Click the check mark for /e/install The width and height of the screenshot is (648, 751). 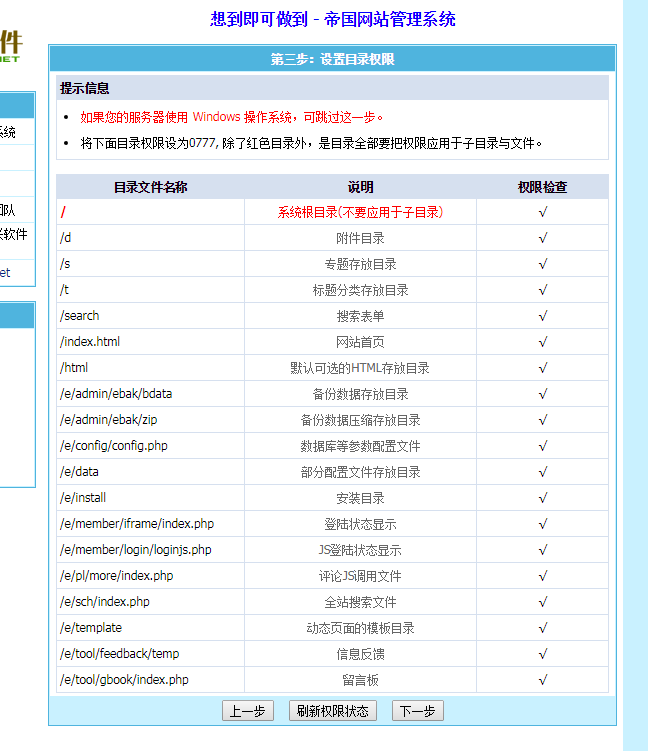[x=542, y=498]
